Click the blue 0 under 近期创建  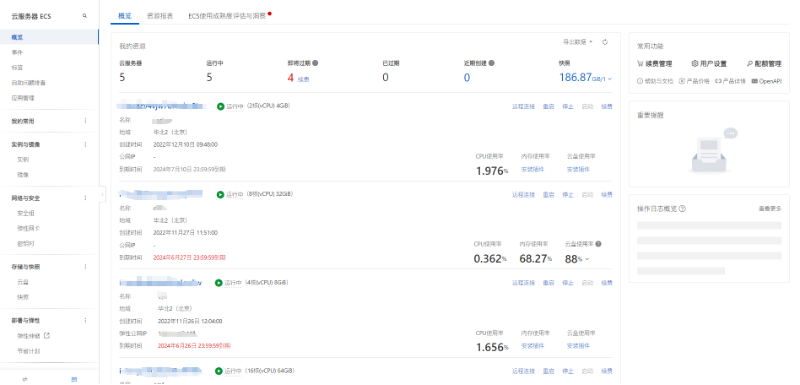(466, 78)
